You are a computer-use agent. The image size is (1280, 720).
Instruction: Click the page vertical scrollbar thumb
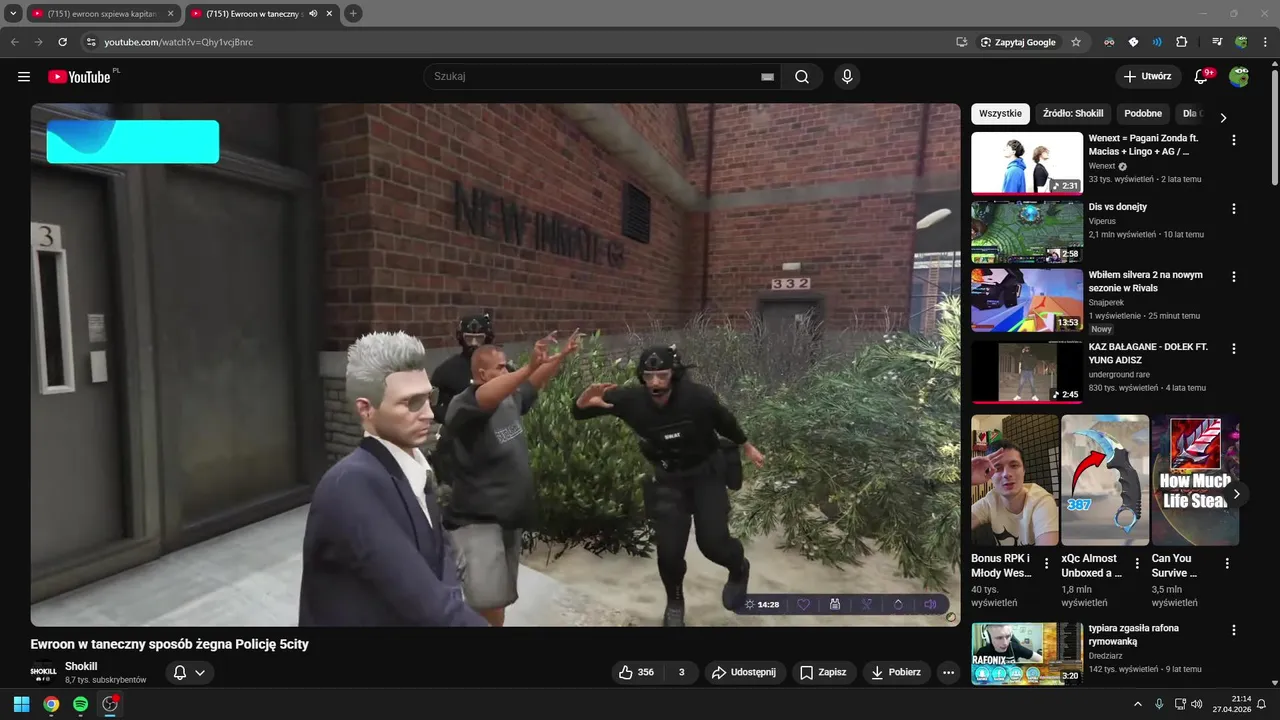coord(1274,127)
